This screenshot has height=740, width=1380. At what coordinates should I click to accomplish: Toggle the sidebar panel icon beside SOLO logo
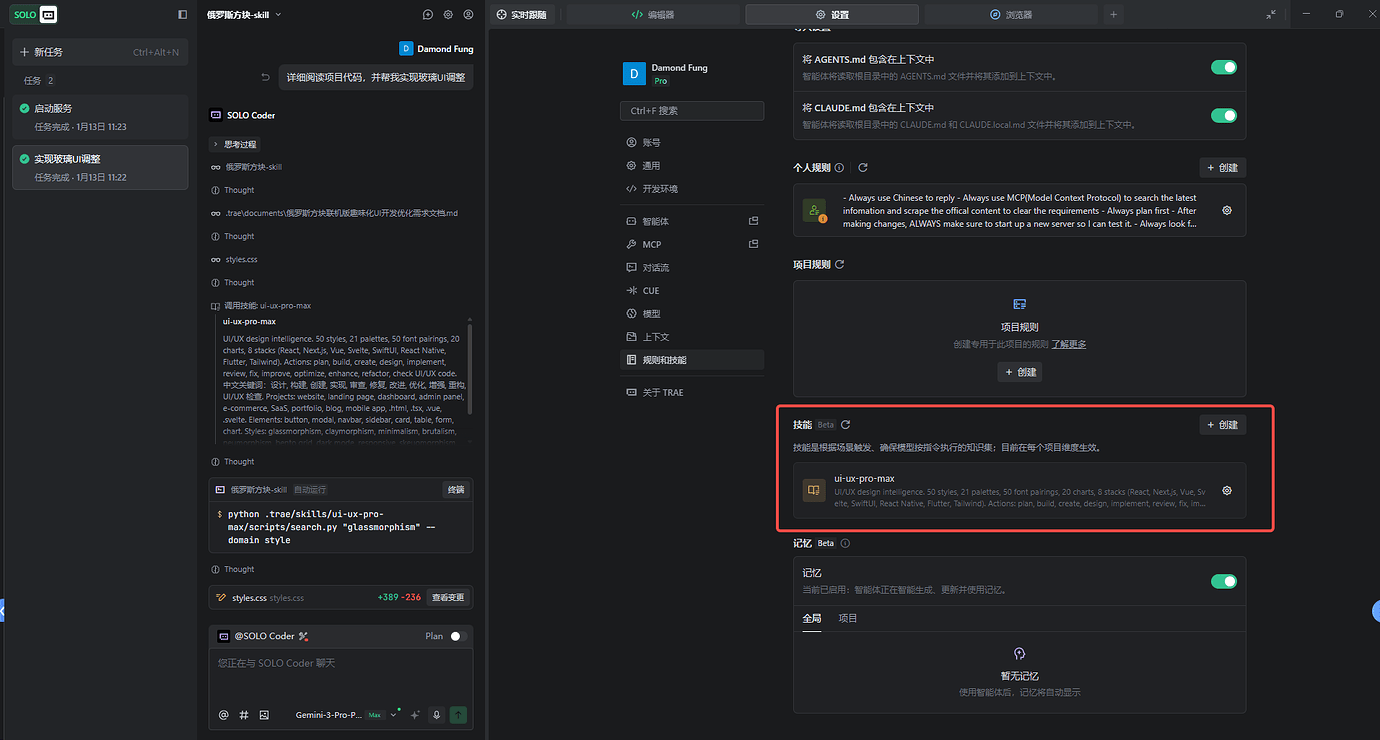(182, 15)
